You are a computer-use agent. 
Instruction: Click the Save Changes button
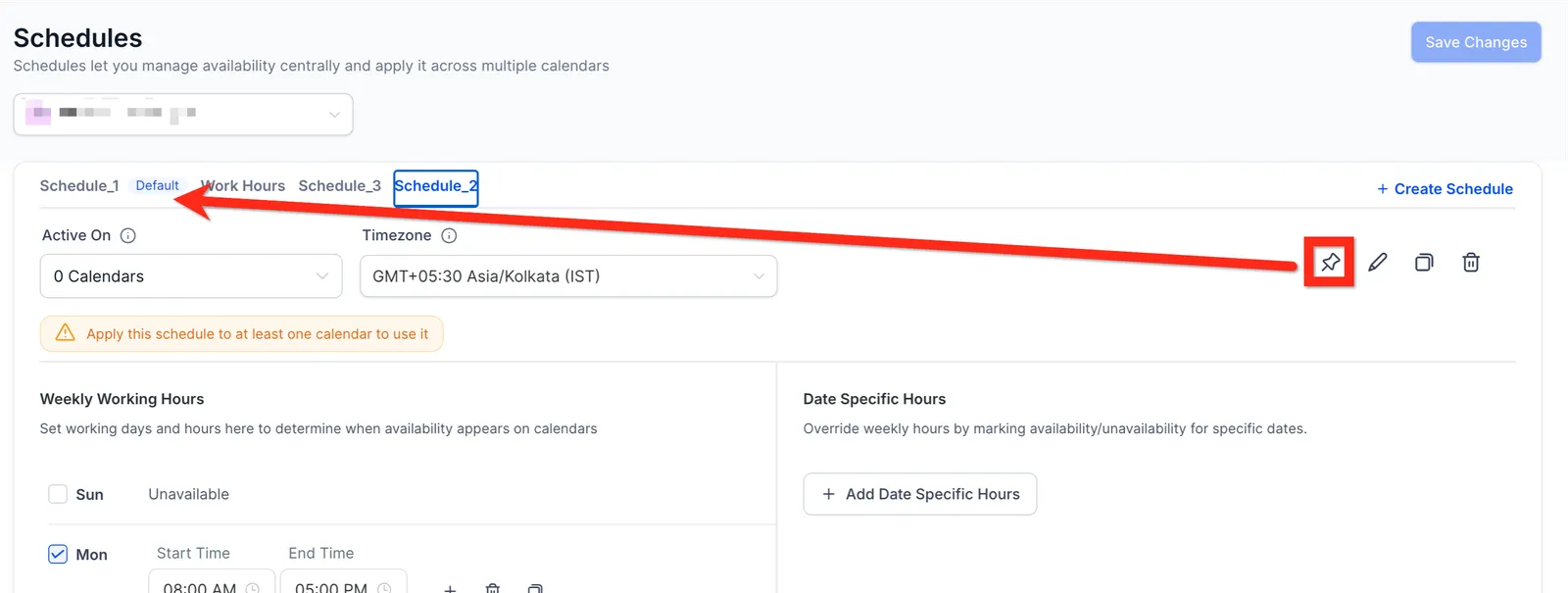(1476, 42)
